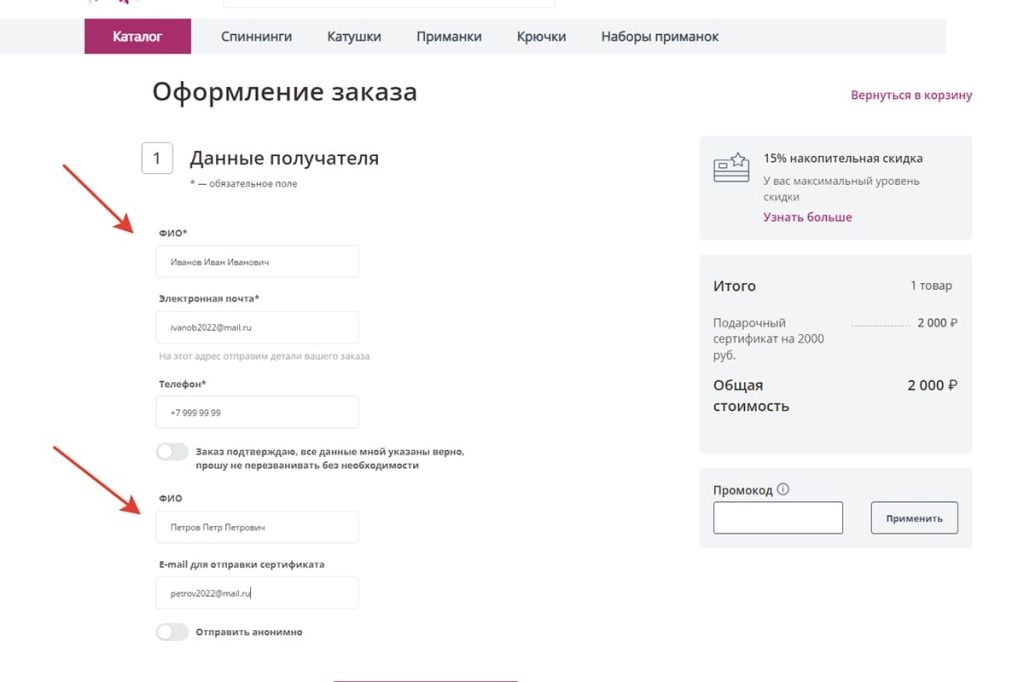
Task: Go to the Спиннинги category
Action: point(256,37)
